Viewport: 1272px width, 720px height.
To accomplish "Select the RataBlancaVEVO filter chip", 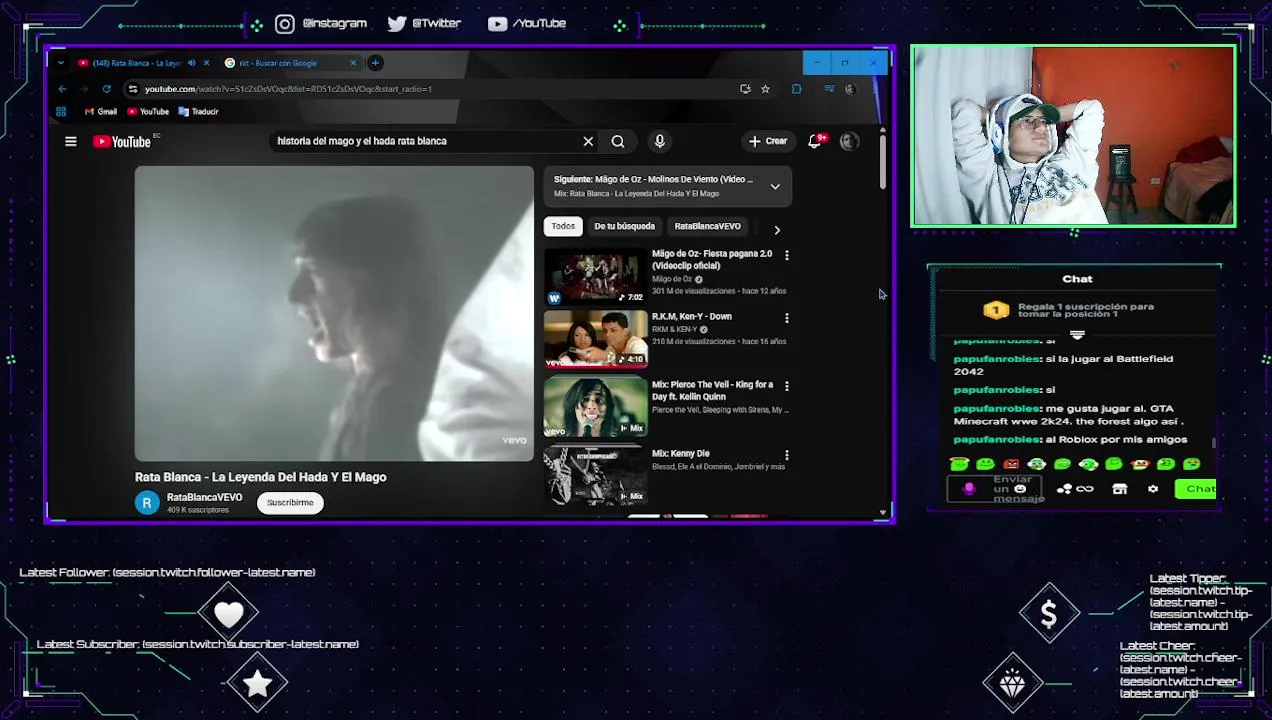I will point(707,227).
